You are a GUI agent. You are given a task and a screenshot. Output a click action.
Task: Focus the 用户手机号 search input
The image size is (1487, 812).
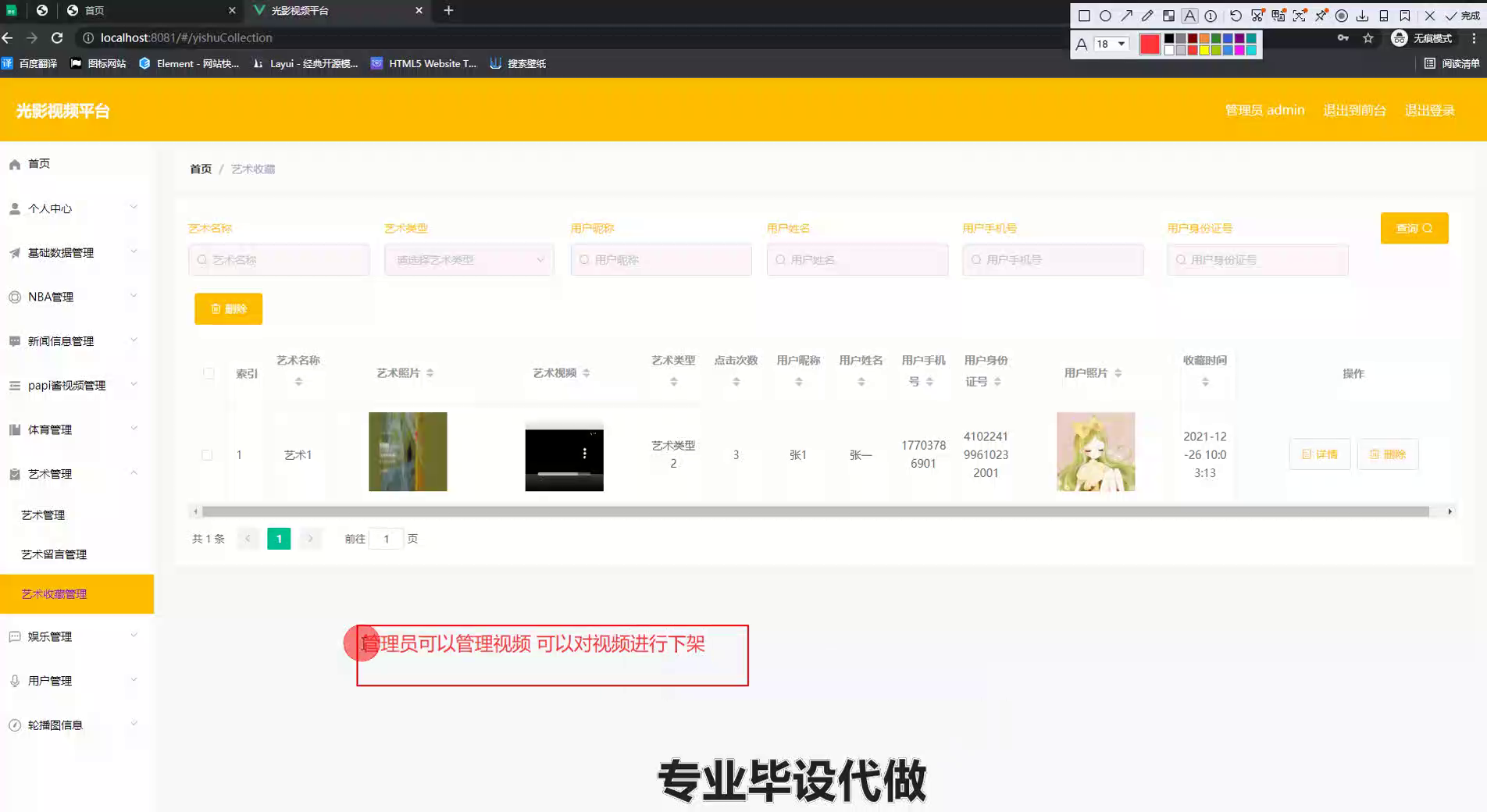(x=1053, y=260)
